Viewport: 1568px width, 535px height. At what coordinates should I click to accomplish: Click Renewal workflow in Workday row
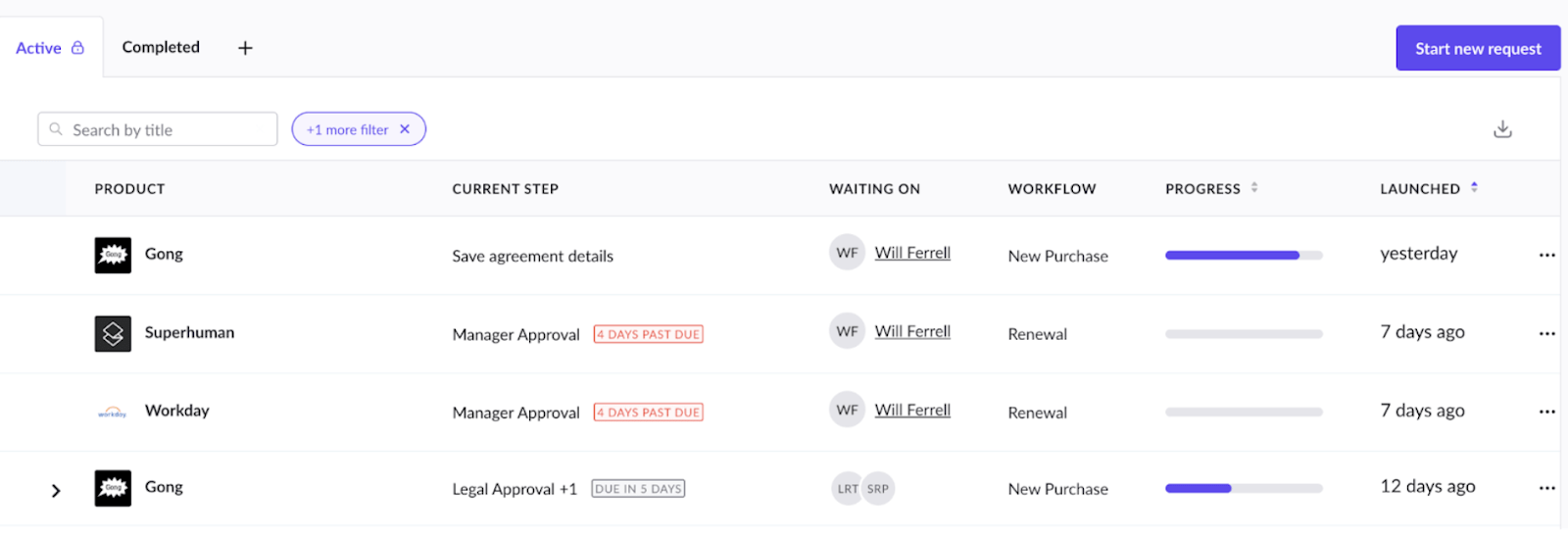tap(1037, 413)
